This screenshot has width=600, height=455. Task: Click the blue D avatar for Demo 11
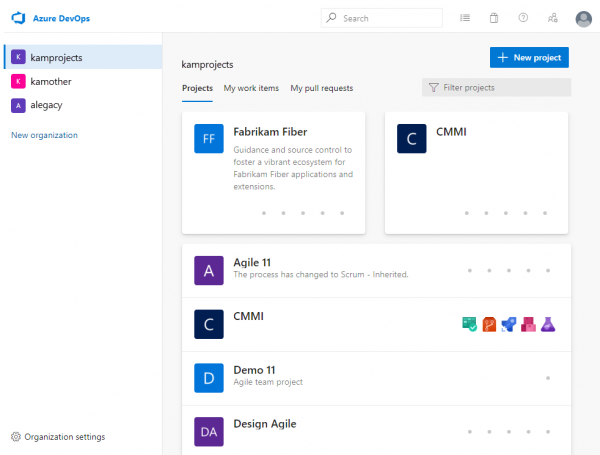209,378
